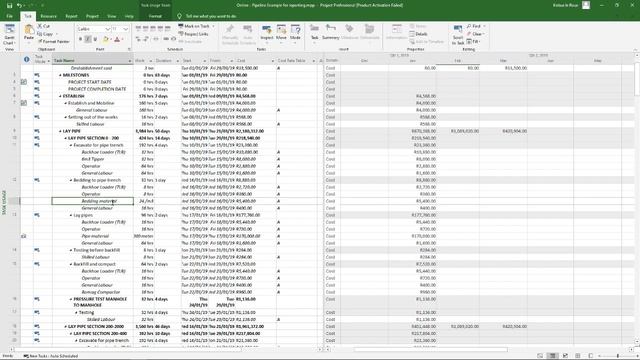Screen dimensions: 640x360
Task: Click the Format Painter tool
Action: click(x=53, y=41)
